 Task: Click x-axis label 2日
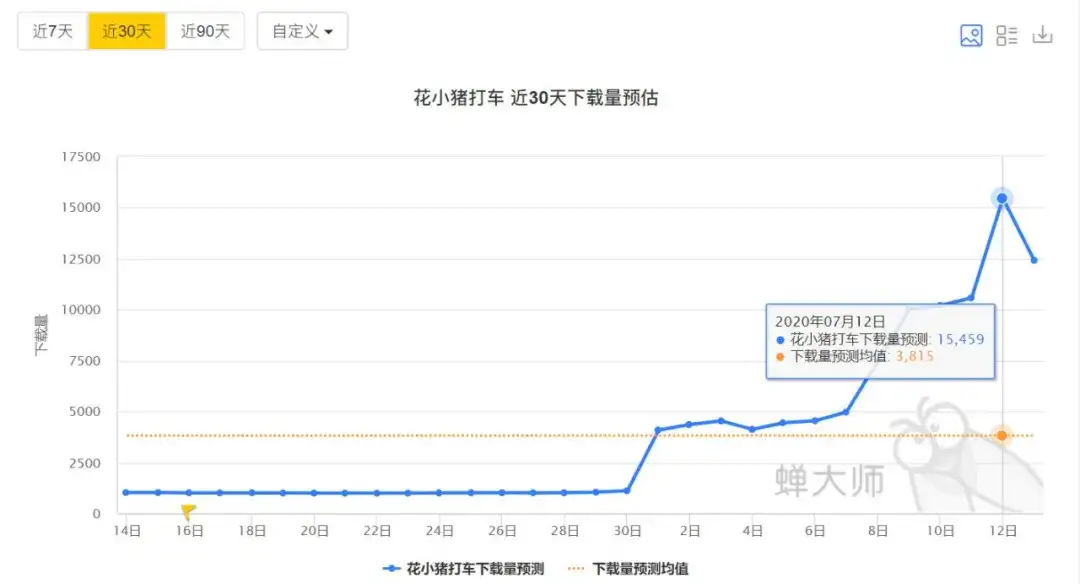pyautogui.click(x=690, y=531)
